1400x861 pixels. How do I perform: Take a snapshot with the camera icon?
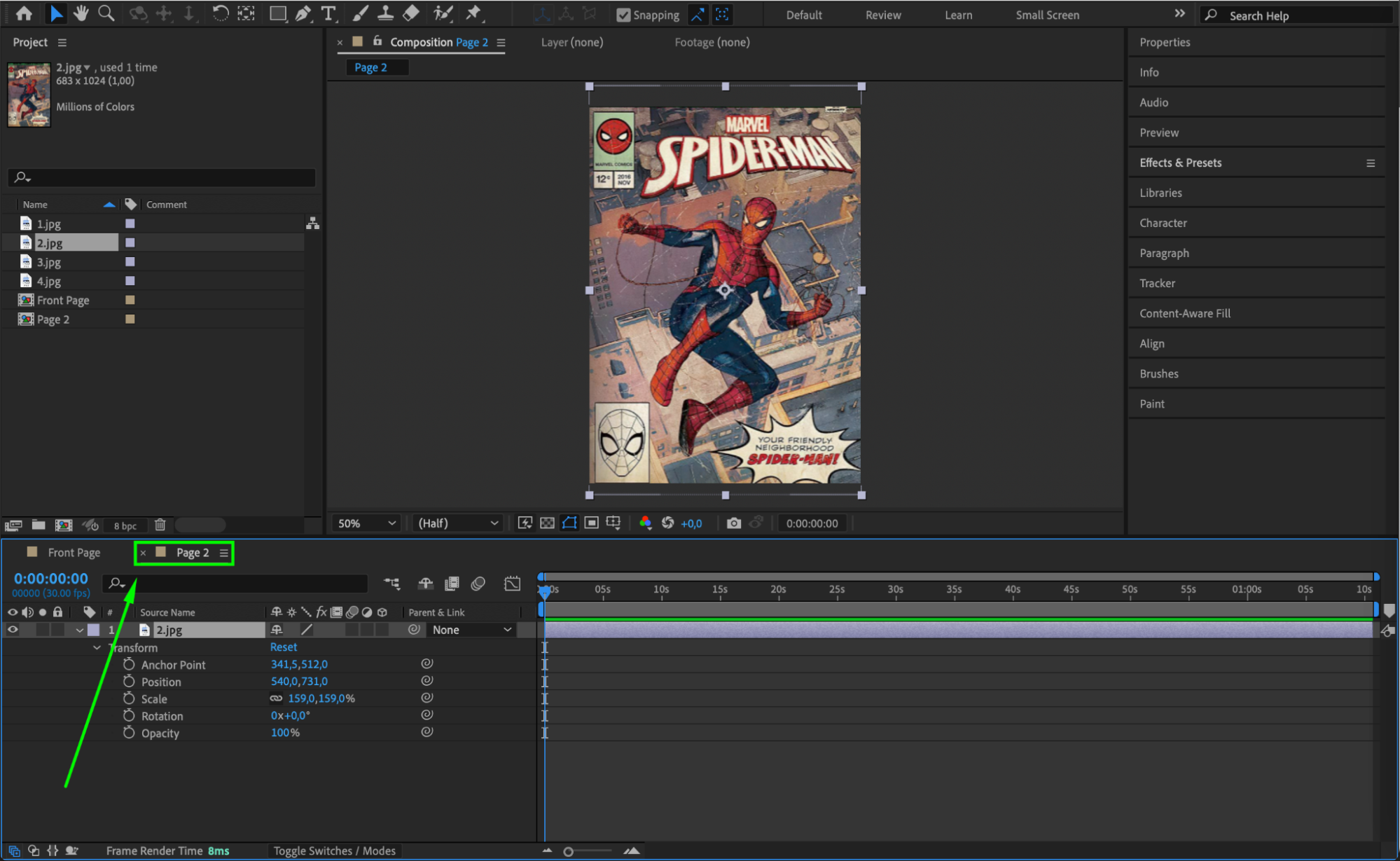tap(733, 523)
